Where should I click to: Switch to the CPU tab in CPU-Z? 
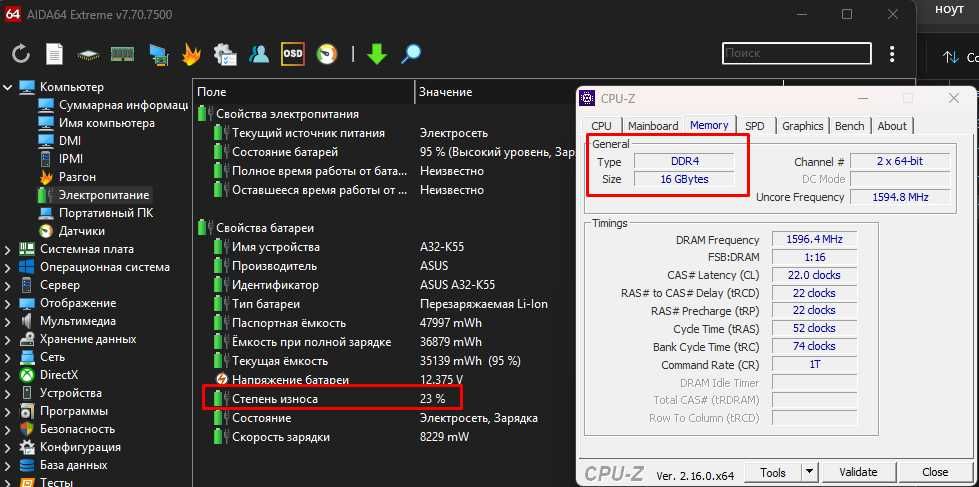(x=601, y=125)
